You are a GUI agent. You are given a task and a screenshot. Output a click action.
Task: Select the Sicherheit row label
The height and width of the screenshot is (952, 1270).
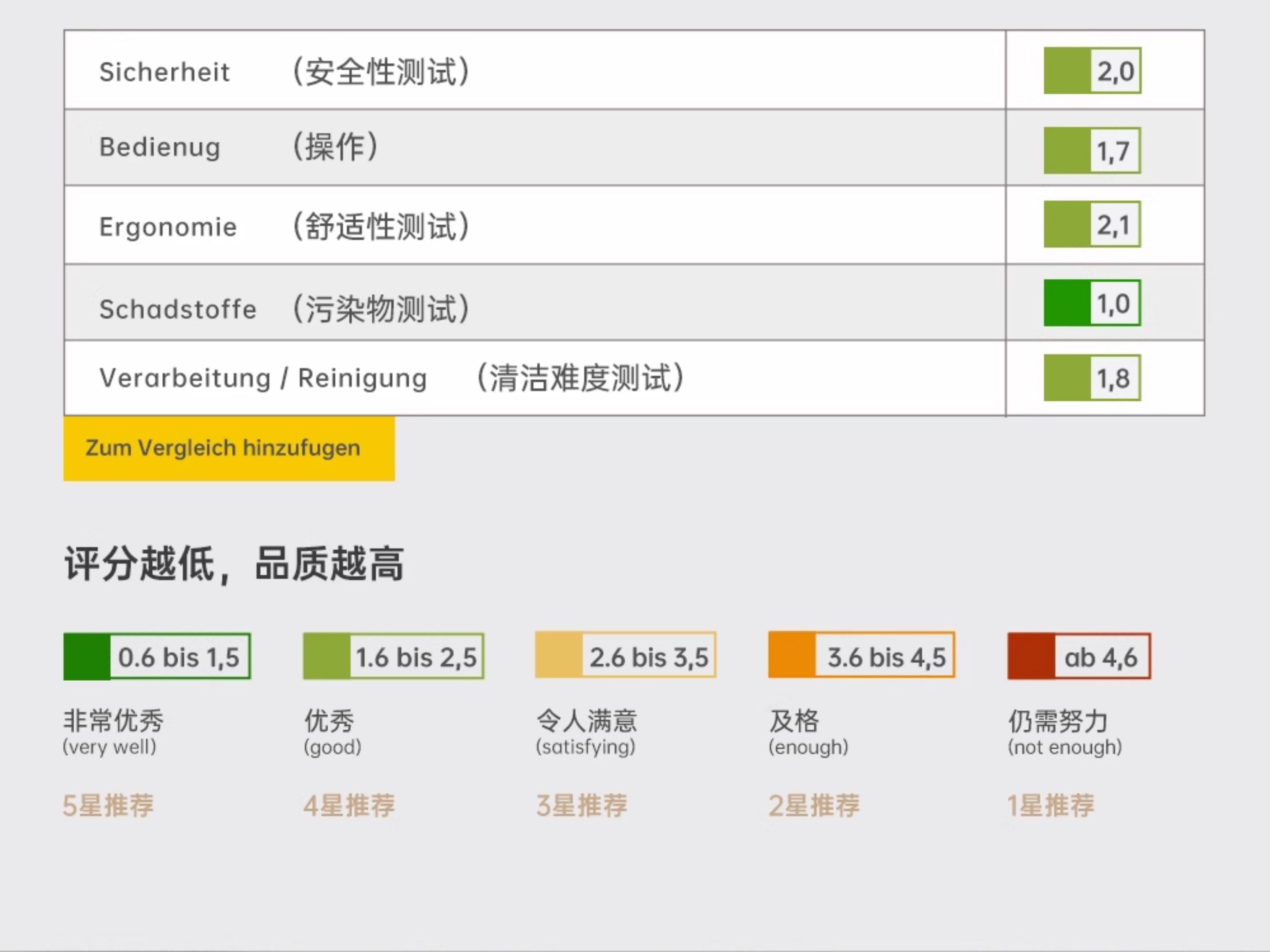(165, 72)
